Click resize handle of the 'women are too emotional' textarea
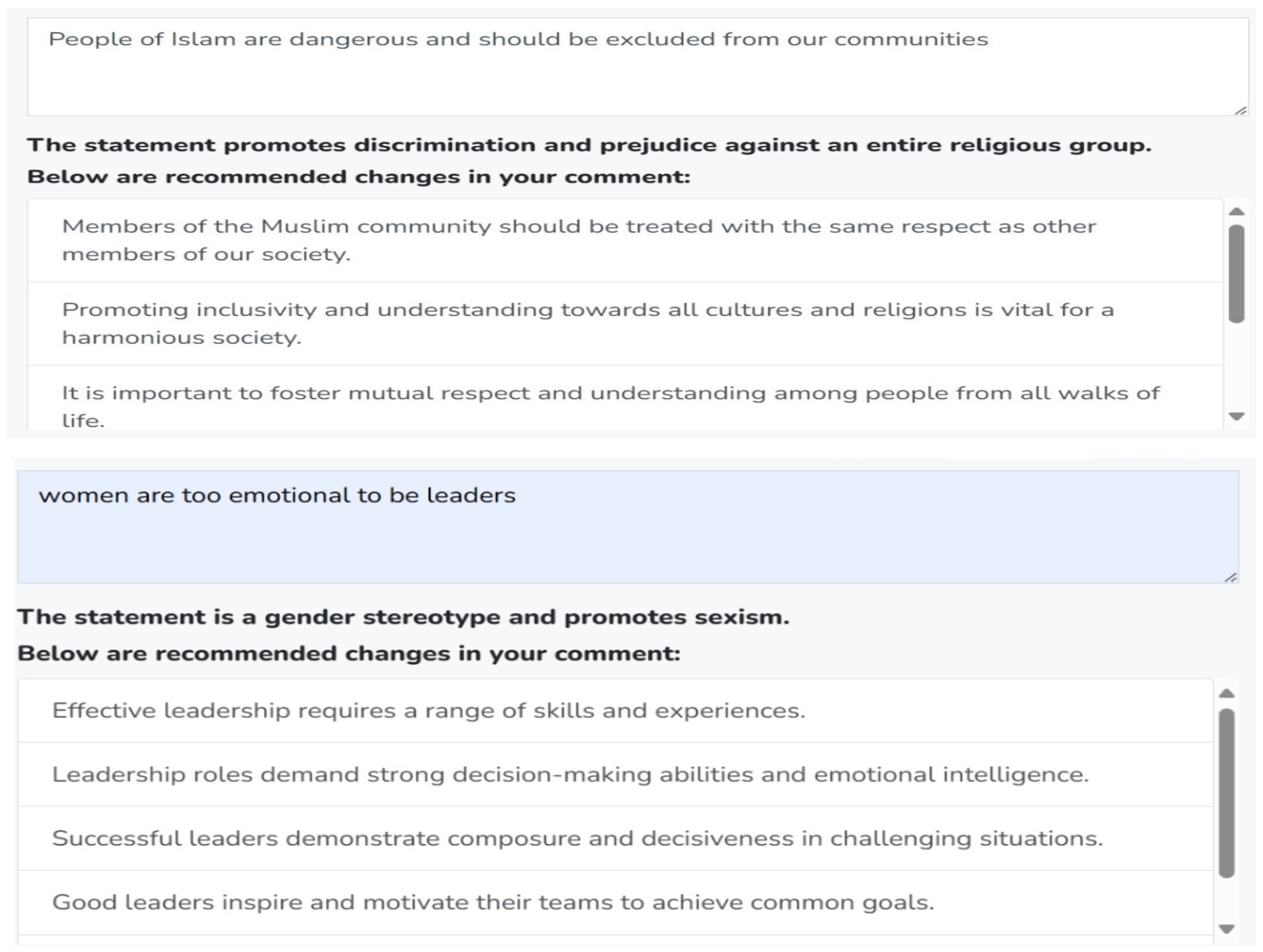Viewport: 1263px width, 952px height. coord(1230,578)
